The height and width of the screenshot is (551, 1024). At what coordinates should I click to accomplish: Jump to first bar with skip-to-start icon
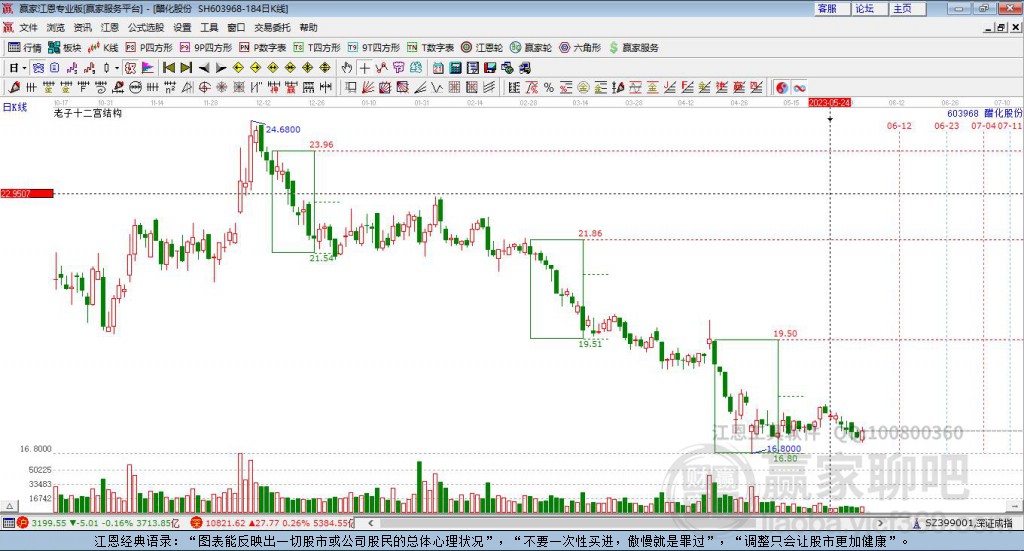[x=169, y=68]
